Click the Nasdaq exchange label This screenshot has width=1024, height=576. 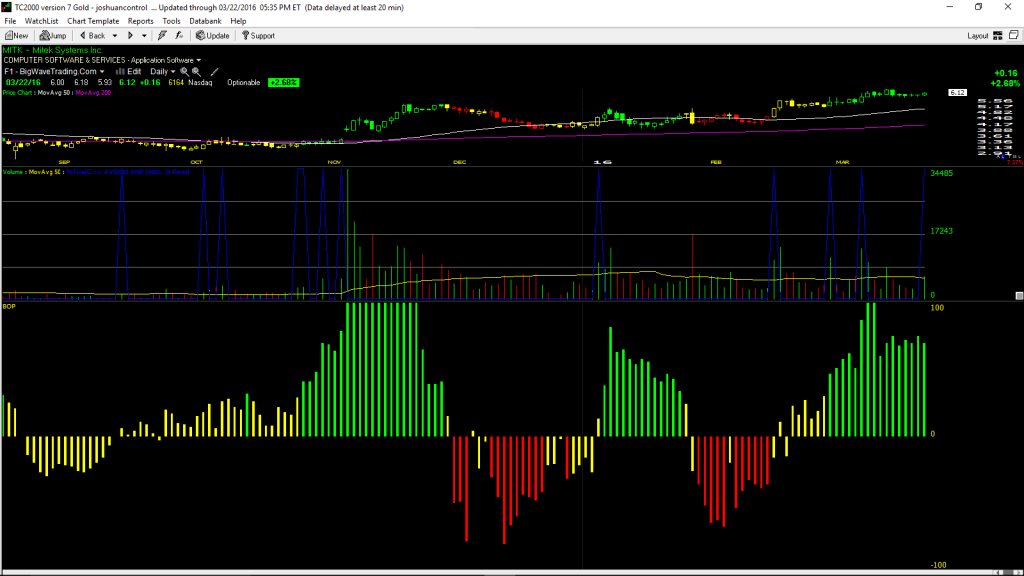click(200, 83)
